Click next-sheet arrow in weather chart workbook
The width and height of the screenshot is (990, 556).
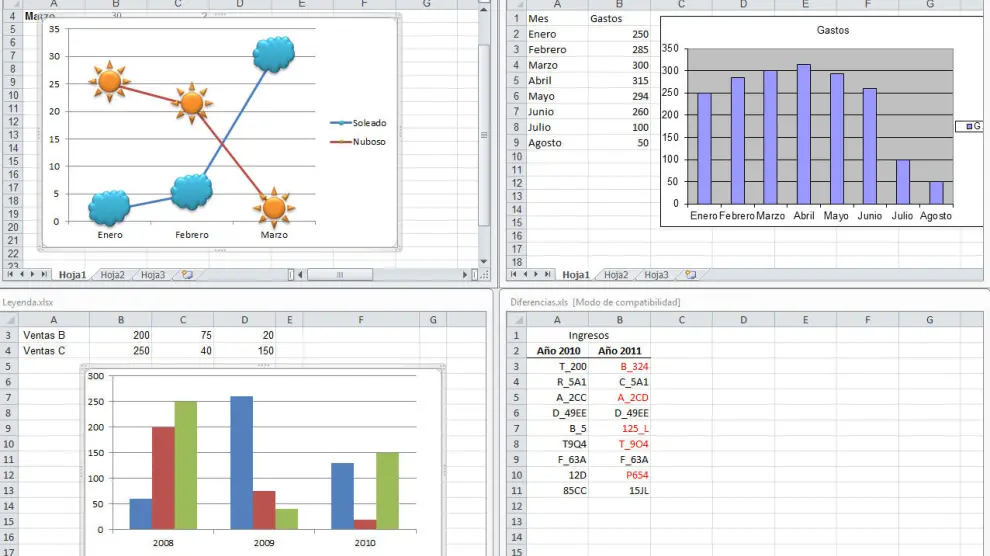(x=34, y=274)
